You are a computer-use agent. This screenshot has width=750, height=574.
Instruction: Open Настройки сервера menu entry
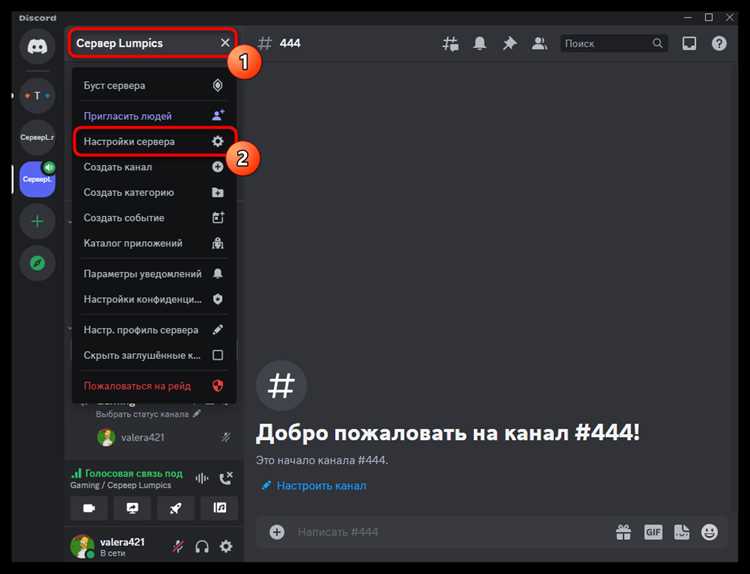(x=154, y=142)
